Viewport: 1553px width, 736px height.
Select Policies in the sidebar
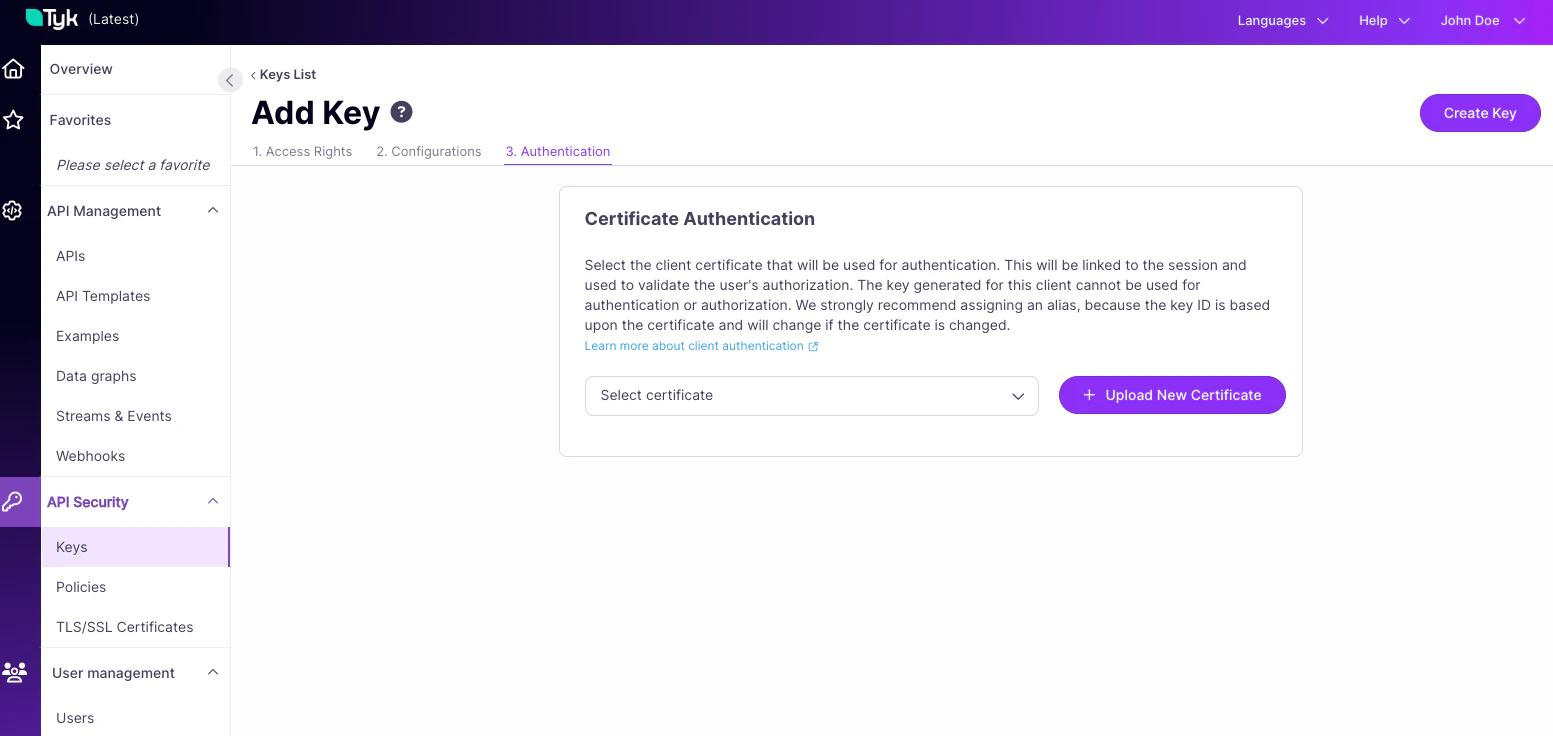click(x=81, y=587)
